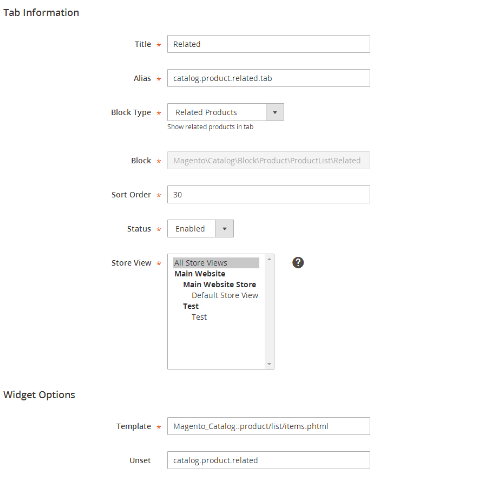Select the bold Test store group
This screenshot has width=487, height=484.
click(x=191, y=306)
